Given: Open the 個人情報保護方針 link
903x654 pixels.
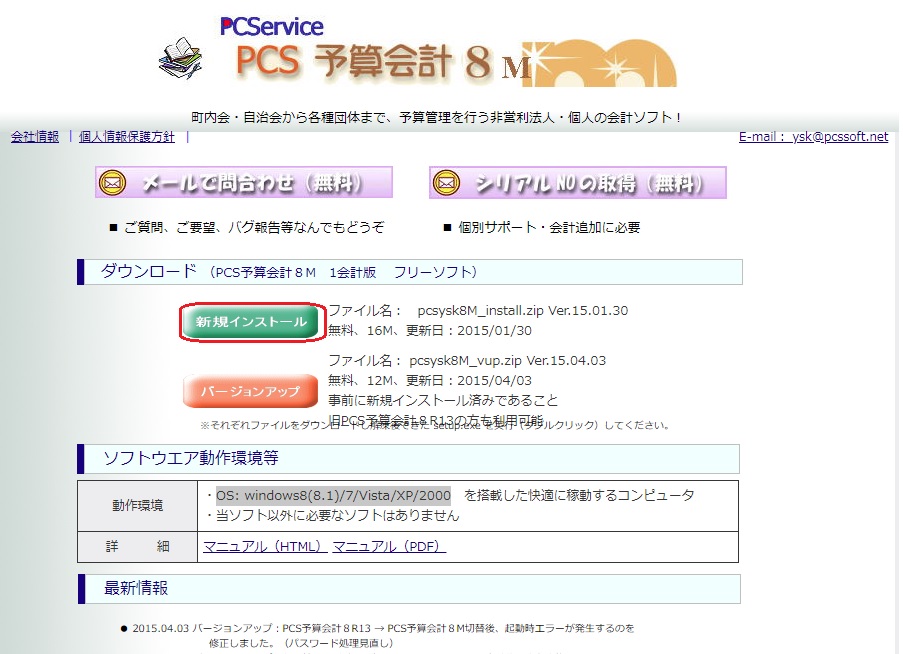Looking at the screenshot, I should point(125,136).
